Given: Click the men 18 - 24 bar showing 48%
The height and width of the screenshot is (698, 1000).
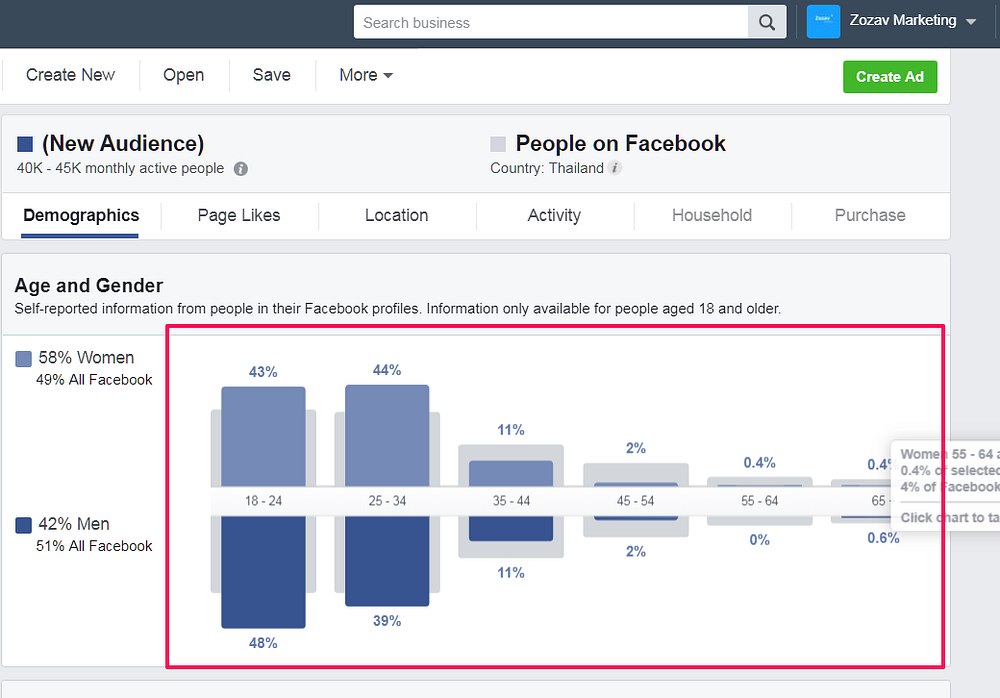Looking at the screenshot, I should [263, 572].
